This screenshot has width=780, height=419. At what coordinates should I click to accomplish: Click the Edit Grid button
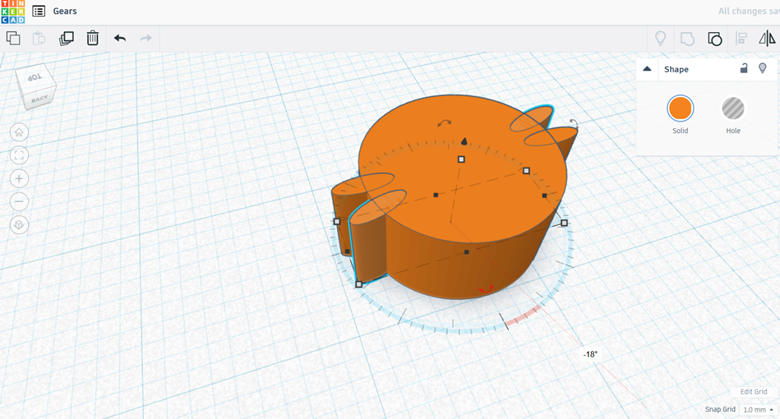pos(754,392)
